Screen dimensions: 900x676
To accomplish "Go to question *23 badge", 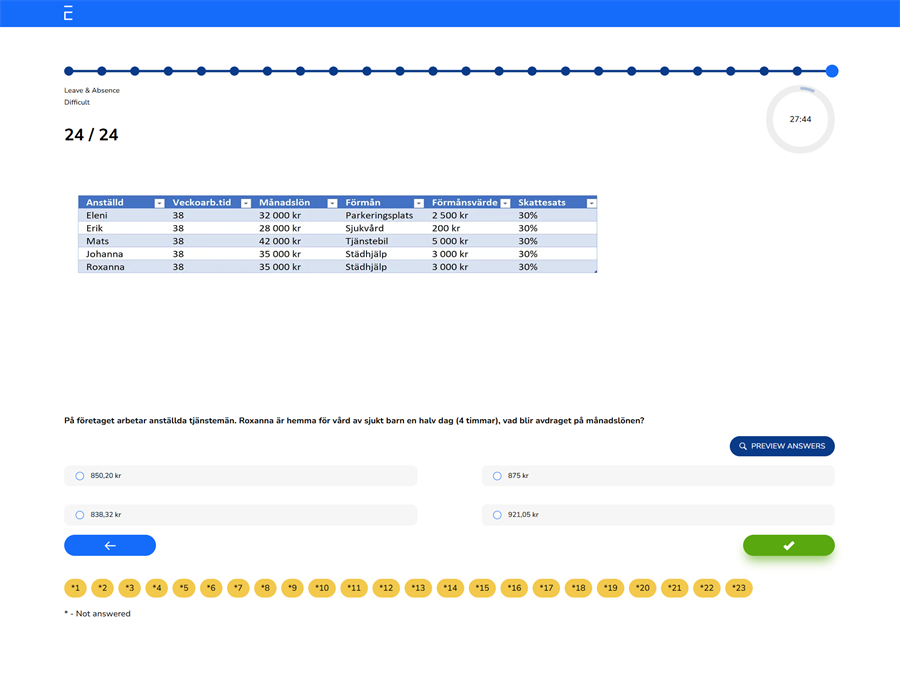I will tap(738, 588).
